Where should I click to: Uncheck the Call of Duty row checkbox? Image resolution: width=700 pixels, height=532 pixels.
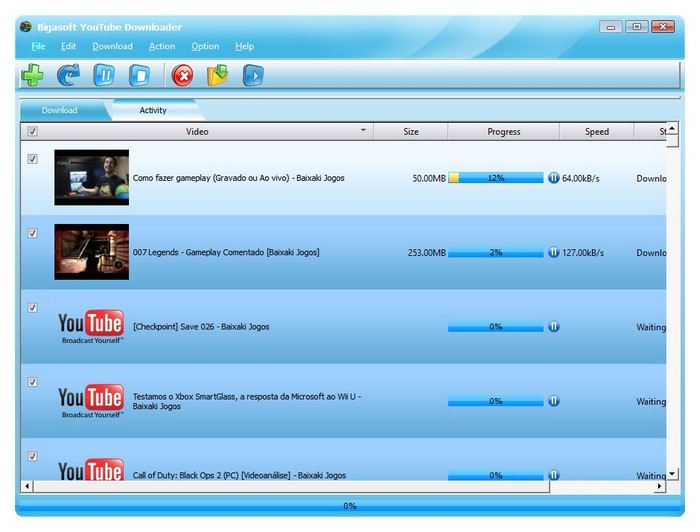tap(32, 456)
